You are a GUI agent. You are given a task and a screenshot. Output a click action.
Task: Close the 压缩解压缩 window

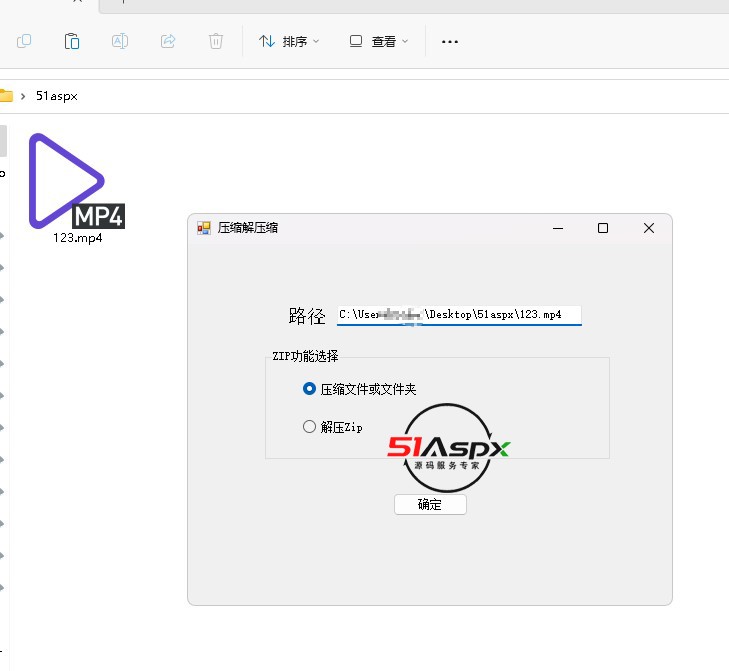click(649, 228)
